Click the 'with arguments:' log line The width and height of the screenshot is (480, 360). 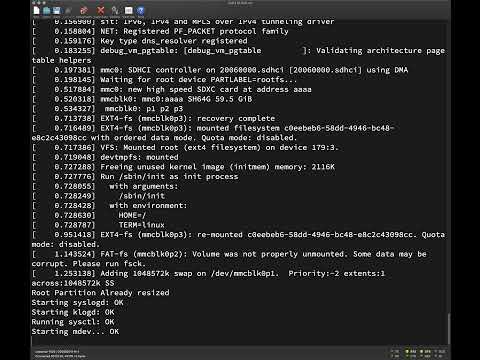coord(105,186)
